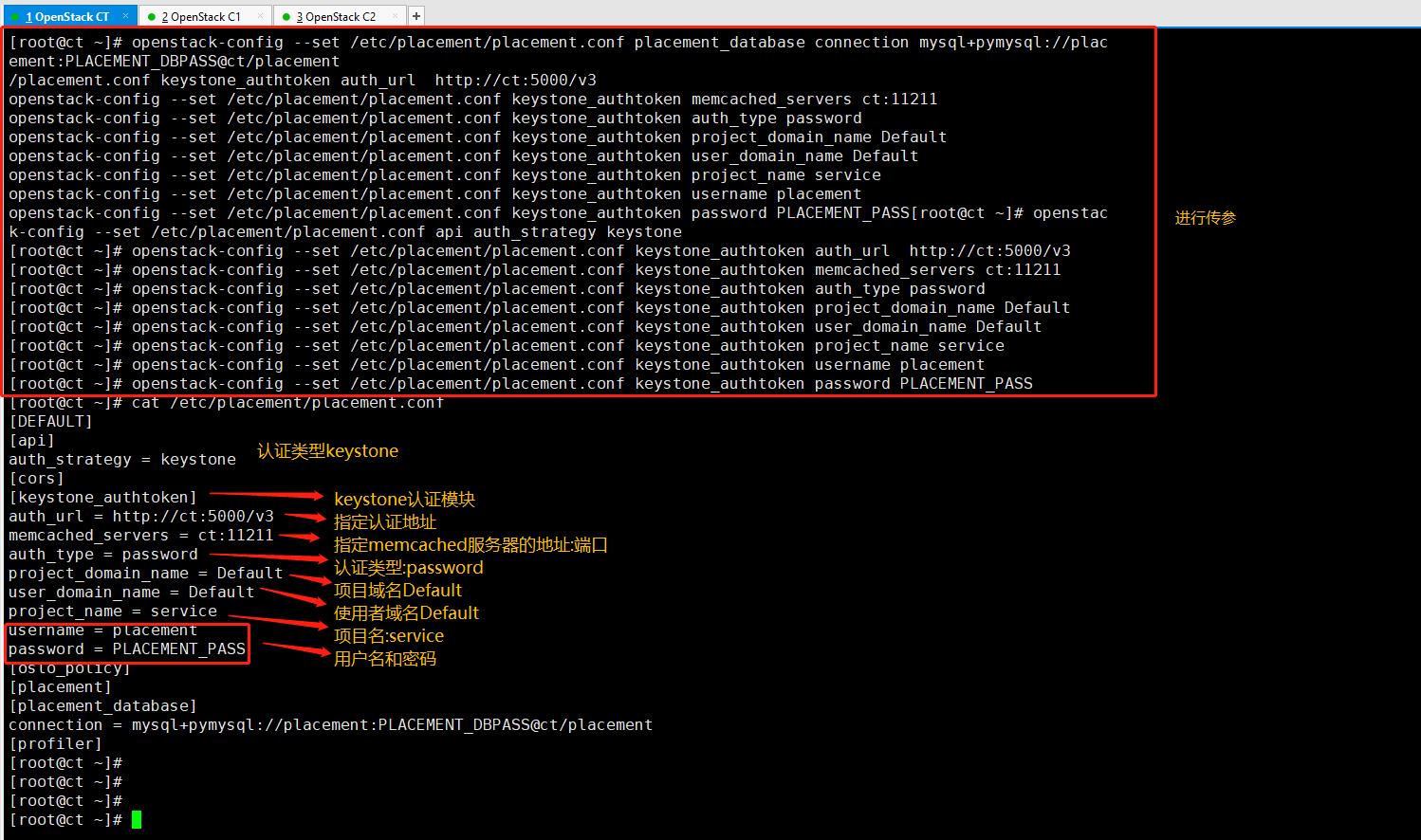
Task: Close the OpenStack CT tab
Action: (125, 16)
